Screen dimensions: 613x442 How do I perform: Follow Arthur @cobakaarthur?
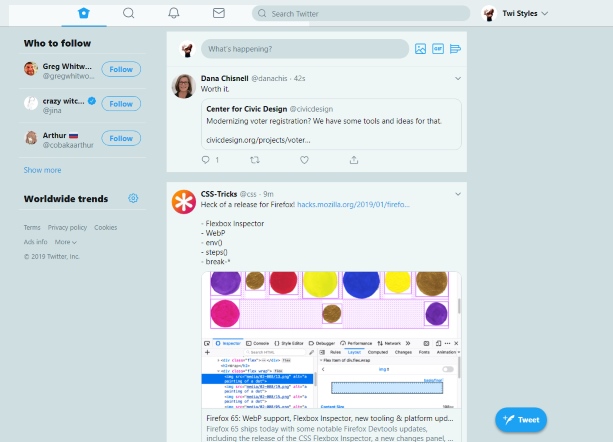coord(121,138)
